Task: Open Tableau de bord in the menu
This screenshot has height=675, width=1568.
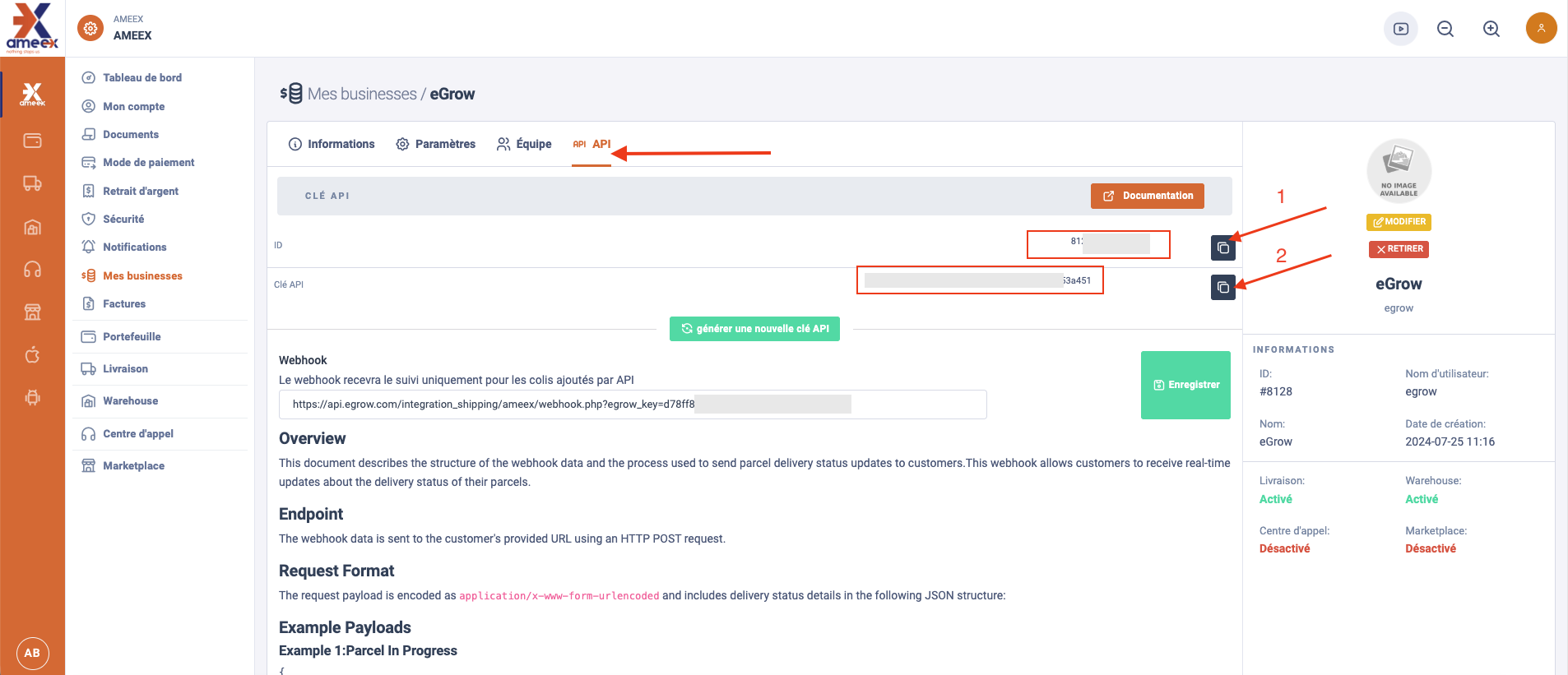Action: click(141, 78)
